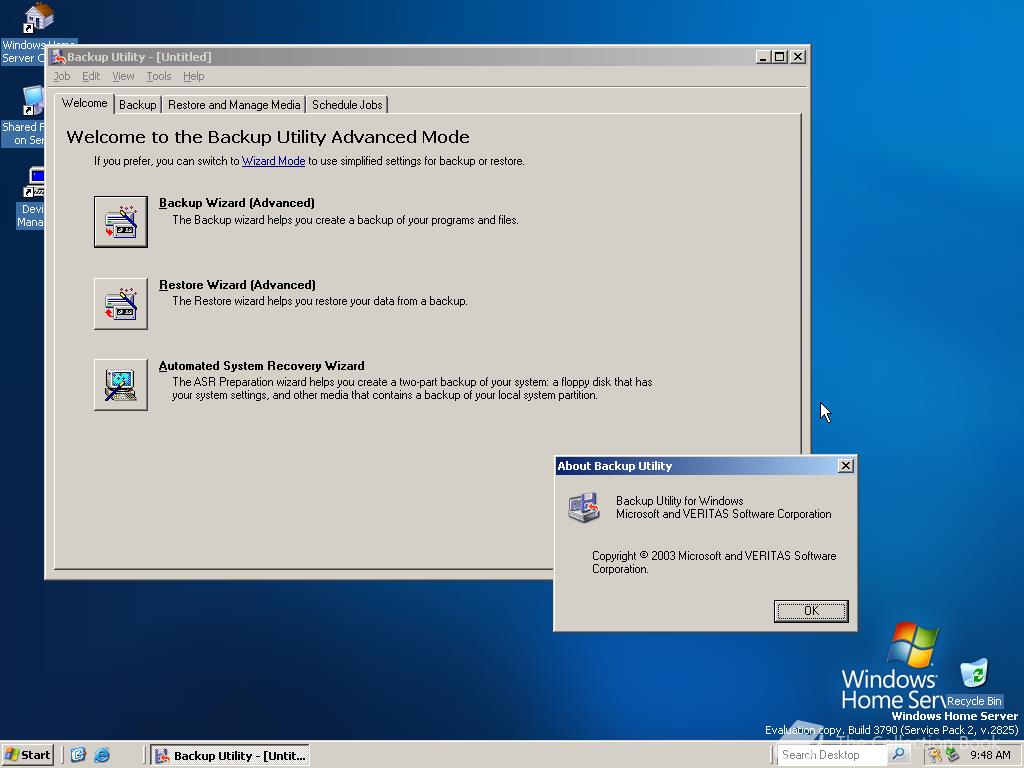Open the Device Manager desktop shortcut
The height and width of the screenshot is (768, 1024).
[x=31, y=197]
